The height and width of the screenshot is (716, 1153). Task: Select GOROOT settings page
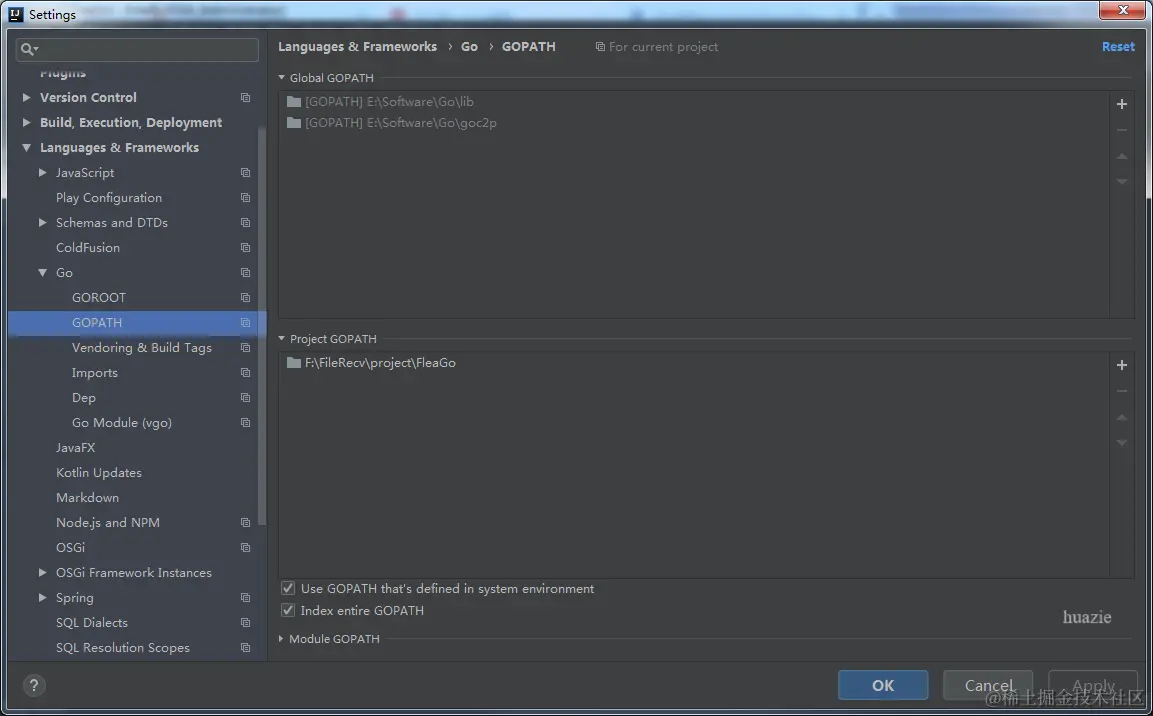pyautogui.click(x=99, y=298)
